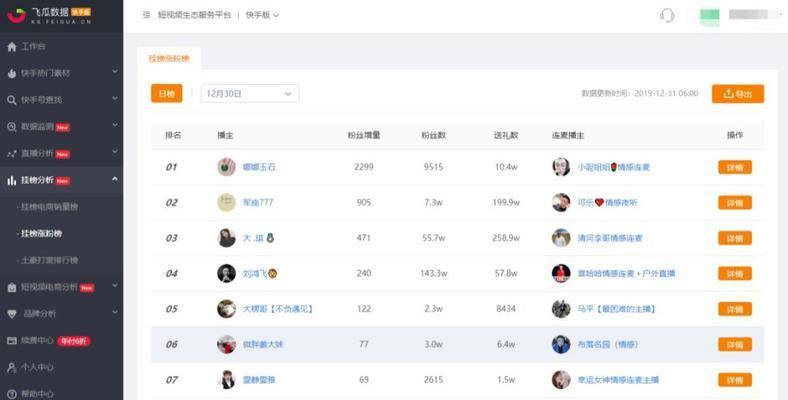
Task: Open streamer link 军迪777
Action: point(258,203)
